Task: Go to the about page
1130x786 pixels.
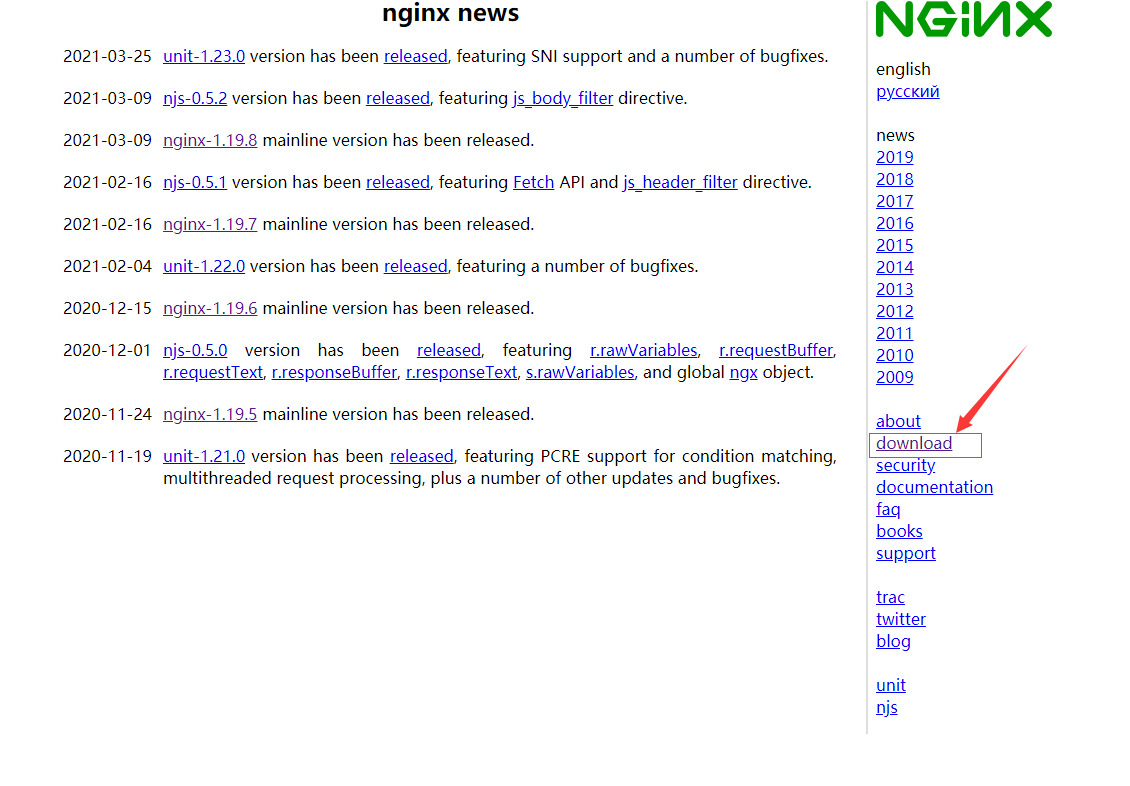Action: 898,421
